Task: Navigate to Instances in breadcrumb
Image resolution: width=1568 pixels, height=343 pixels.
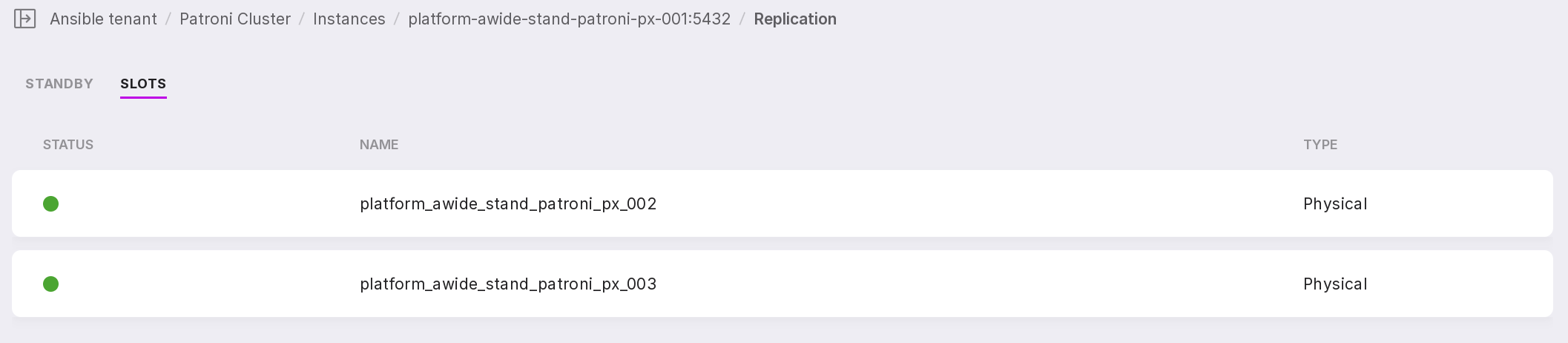Action: [349, 19]
